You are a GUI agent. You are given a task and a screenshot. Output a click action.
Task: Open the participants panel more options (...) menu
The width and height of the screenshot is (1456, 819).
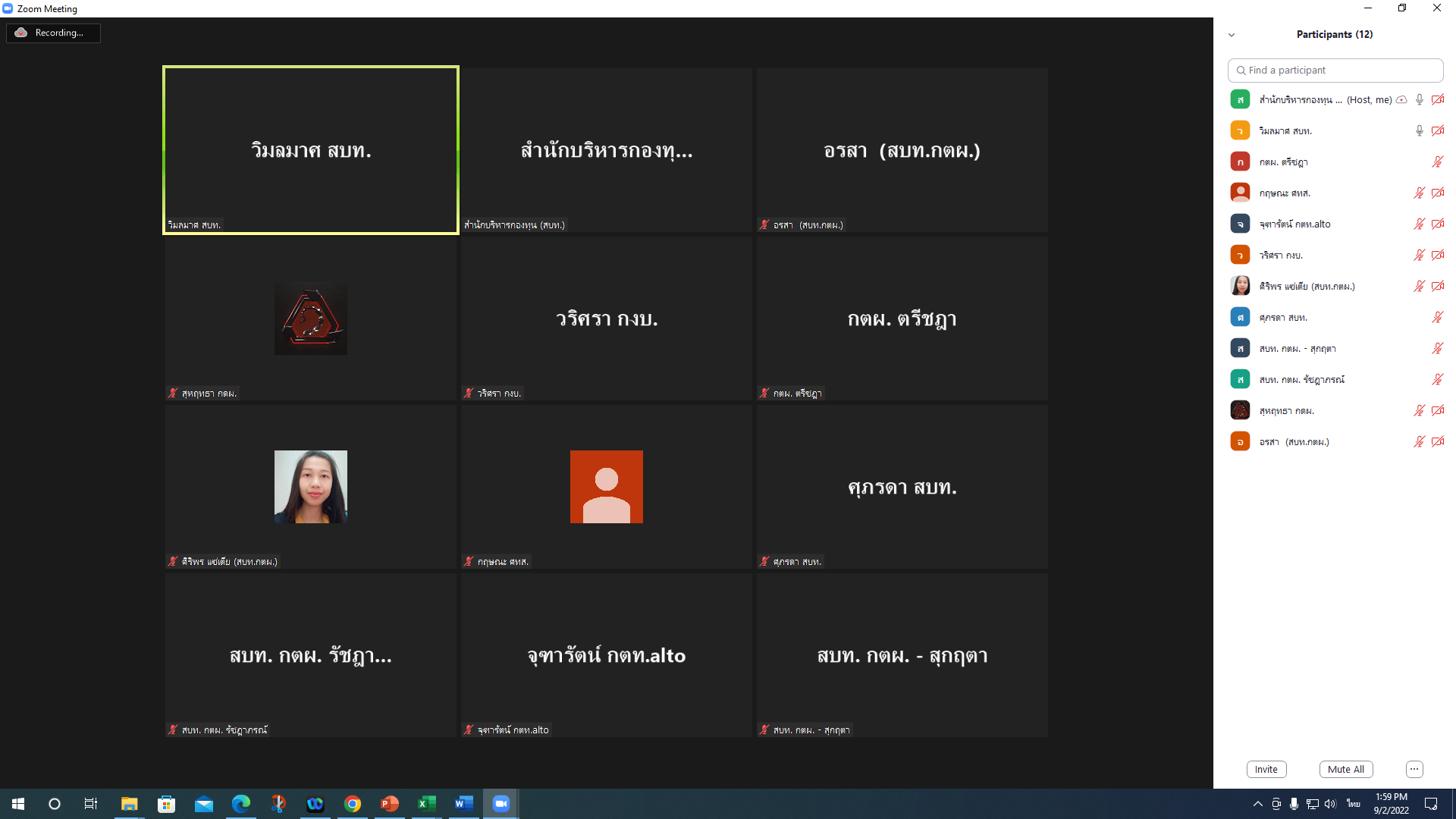click(x=1414, y=769)
